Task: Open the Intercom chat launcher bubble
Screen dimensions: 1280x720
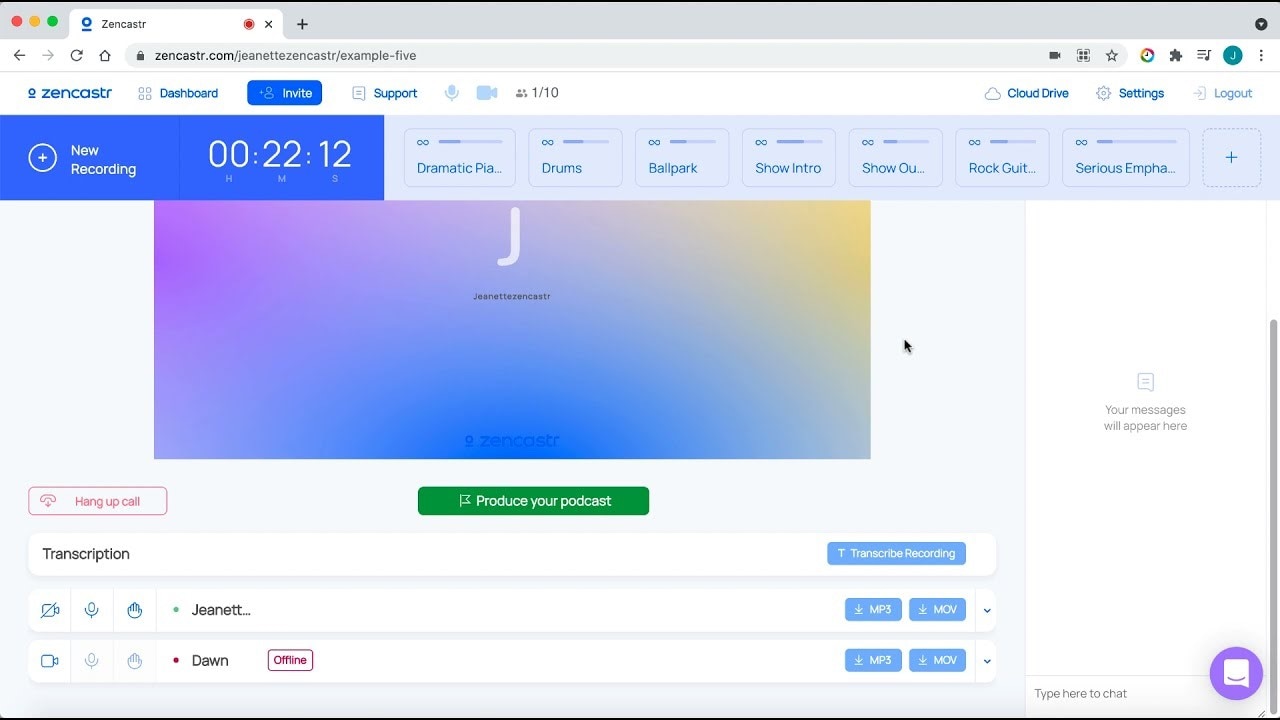Action: tap(1236, 673)
